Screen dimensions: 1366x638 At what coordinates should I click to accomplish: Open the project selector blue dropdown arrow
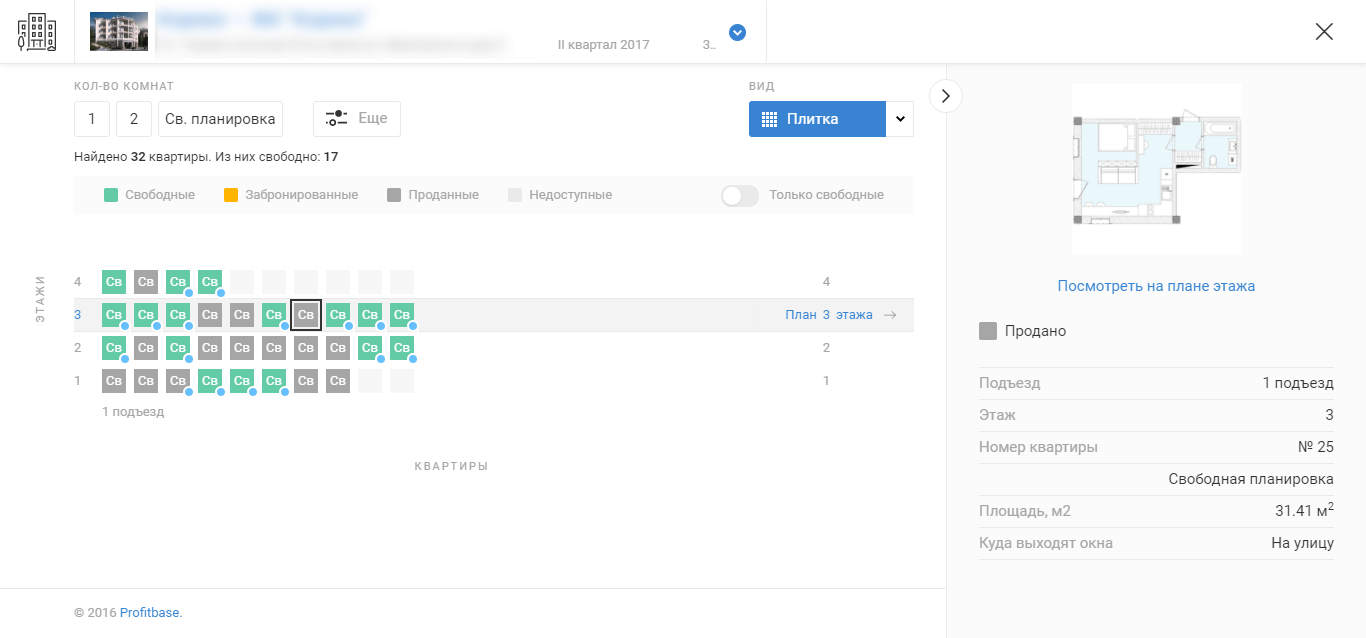coord(737,33)
